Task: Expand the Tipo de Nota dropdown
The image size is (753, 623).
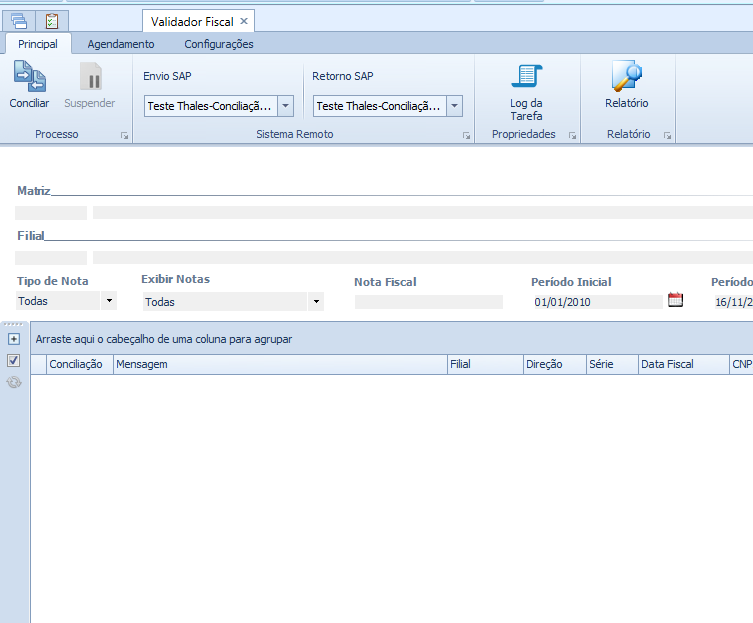Action: pos(109,301)
